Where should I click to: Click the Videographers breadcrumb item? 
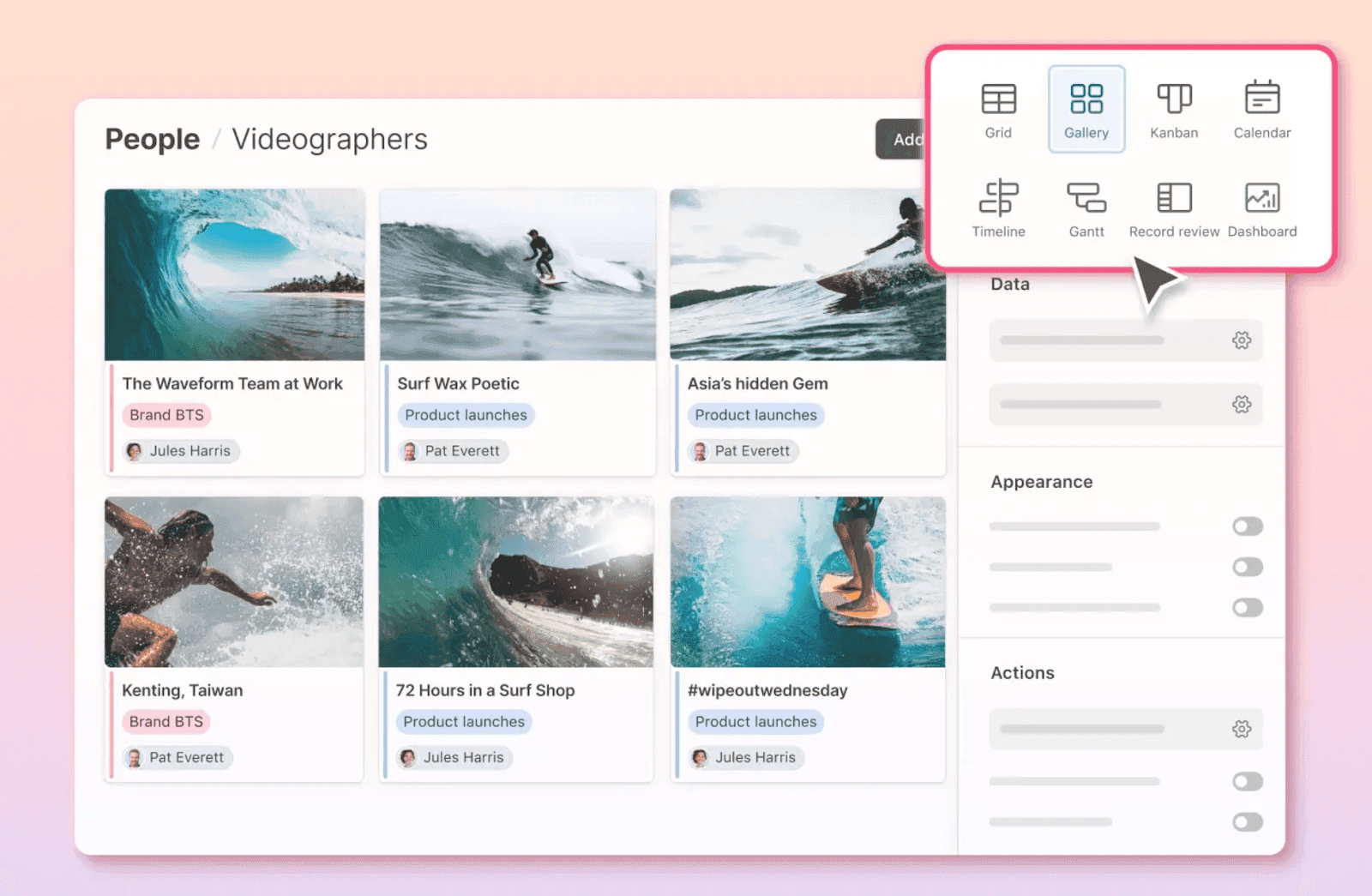pos(329,139)
